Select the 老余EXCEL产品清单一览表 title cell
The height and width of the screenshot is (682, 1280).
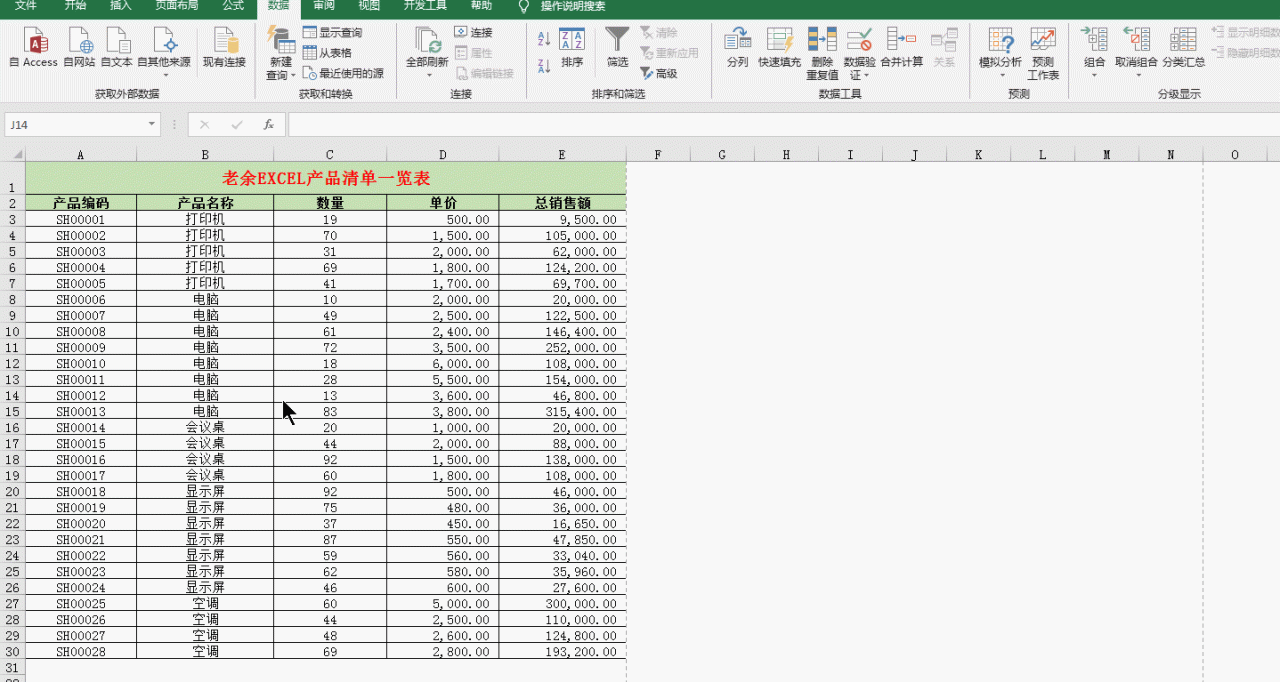[x=326, y=178]
